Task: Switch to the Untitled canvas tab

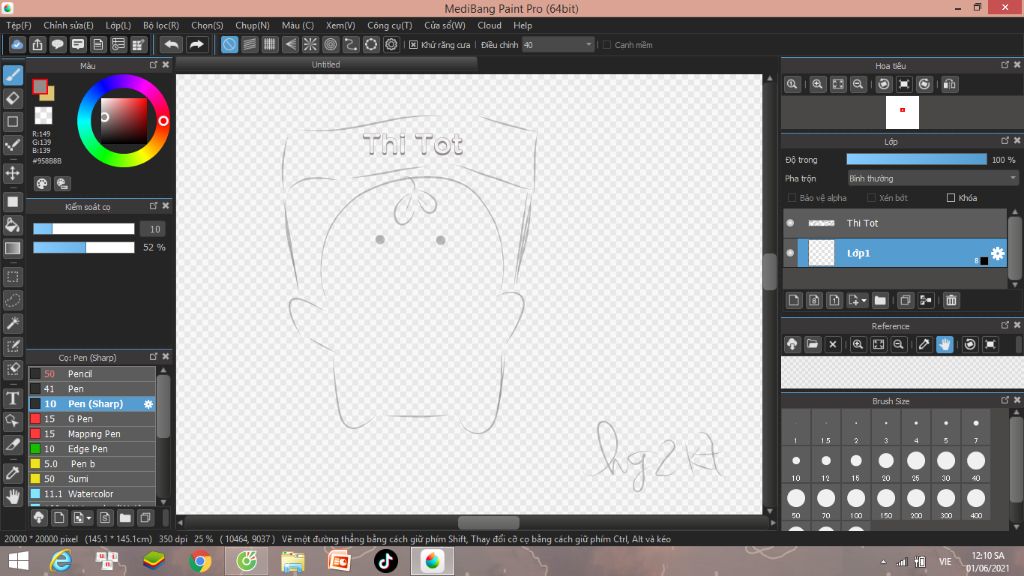Action: click(326, 65)
